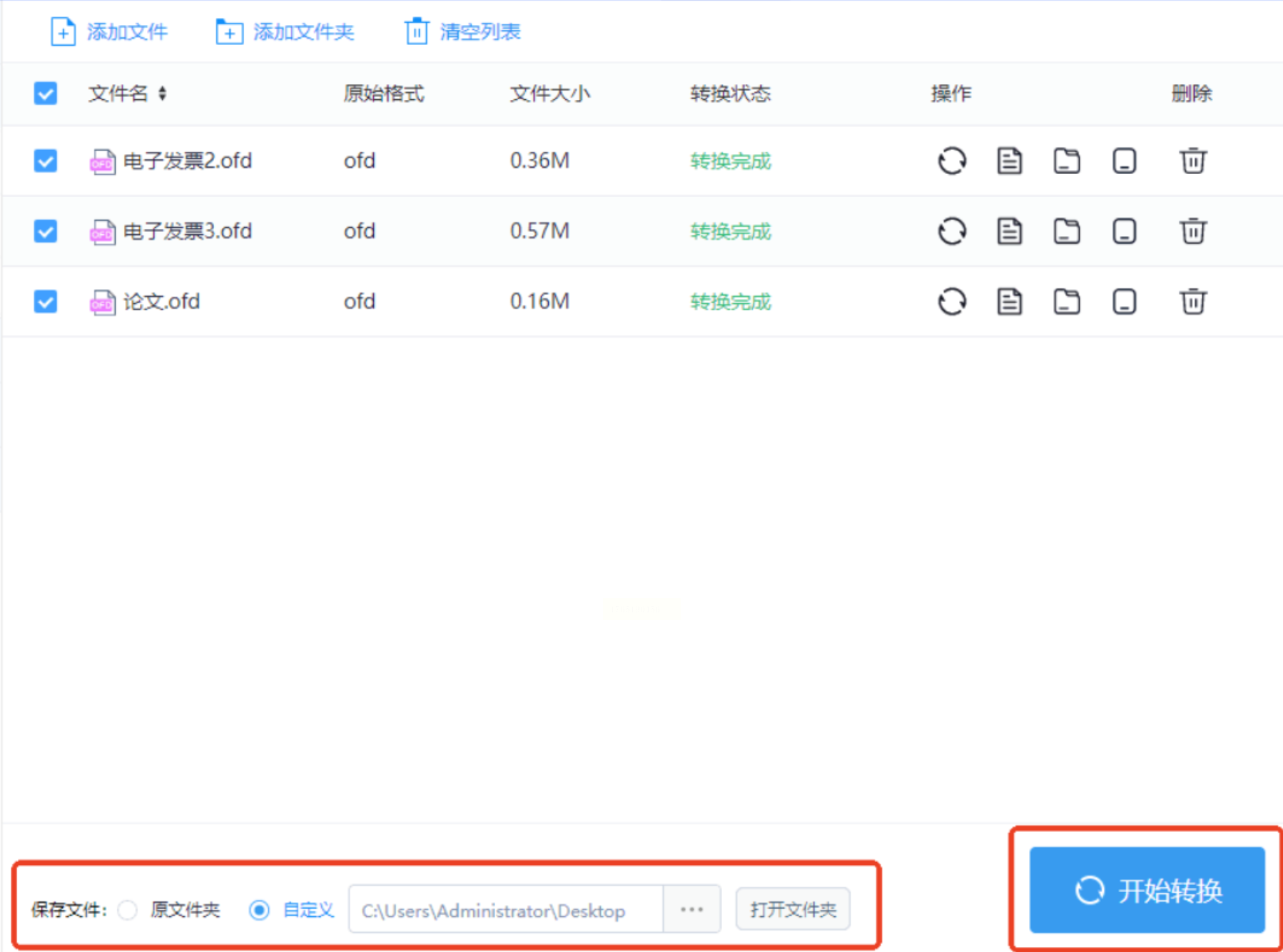Click the reconvert icon for 电子发票2.ofd
The height and width of the screenshot is (952, 1283).
pyautogui.click(x=952, y=161)
